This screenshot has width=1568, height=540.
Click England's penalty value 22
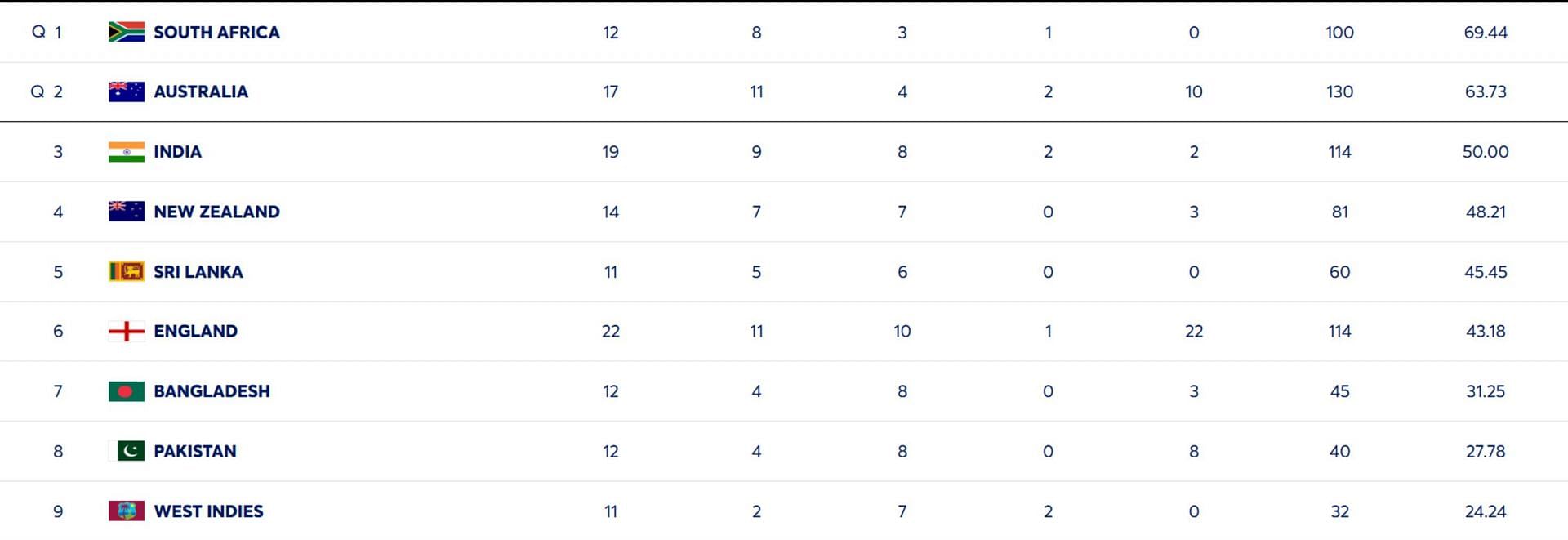1194,331
